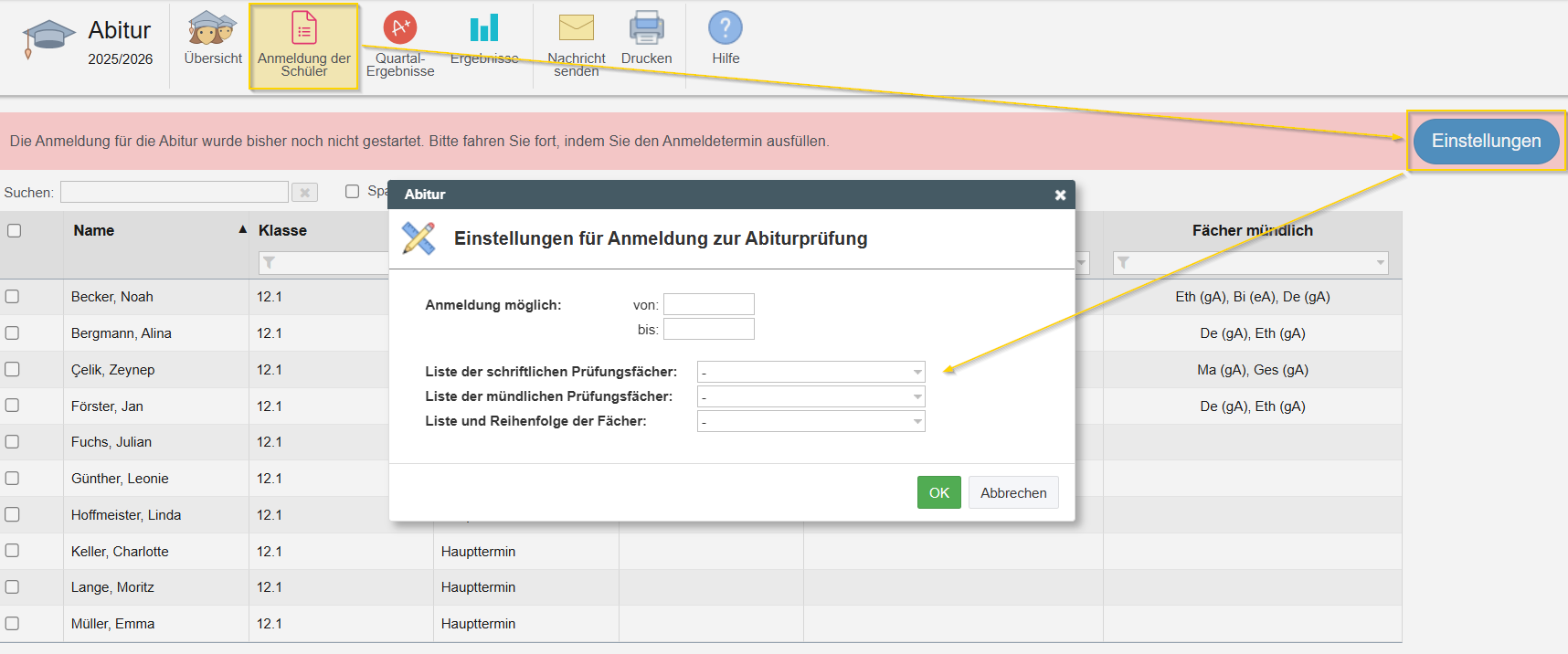Open the Übersicht students icon

click(212, 29)
